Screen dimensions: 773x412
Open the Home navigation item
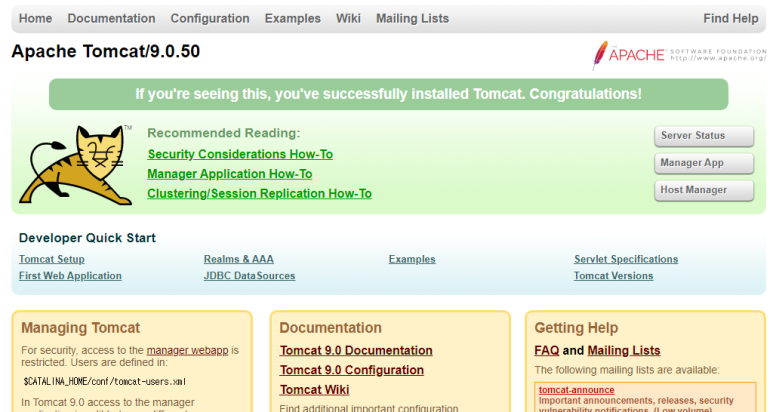tap(35, 19)
